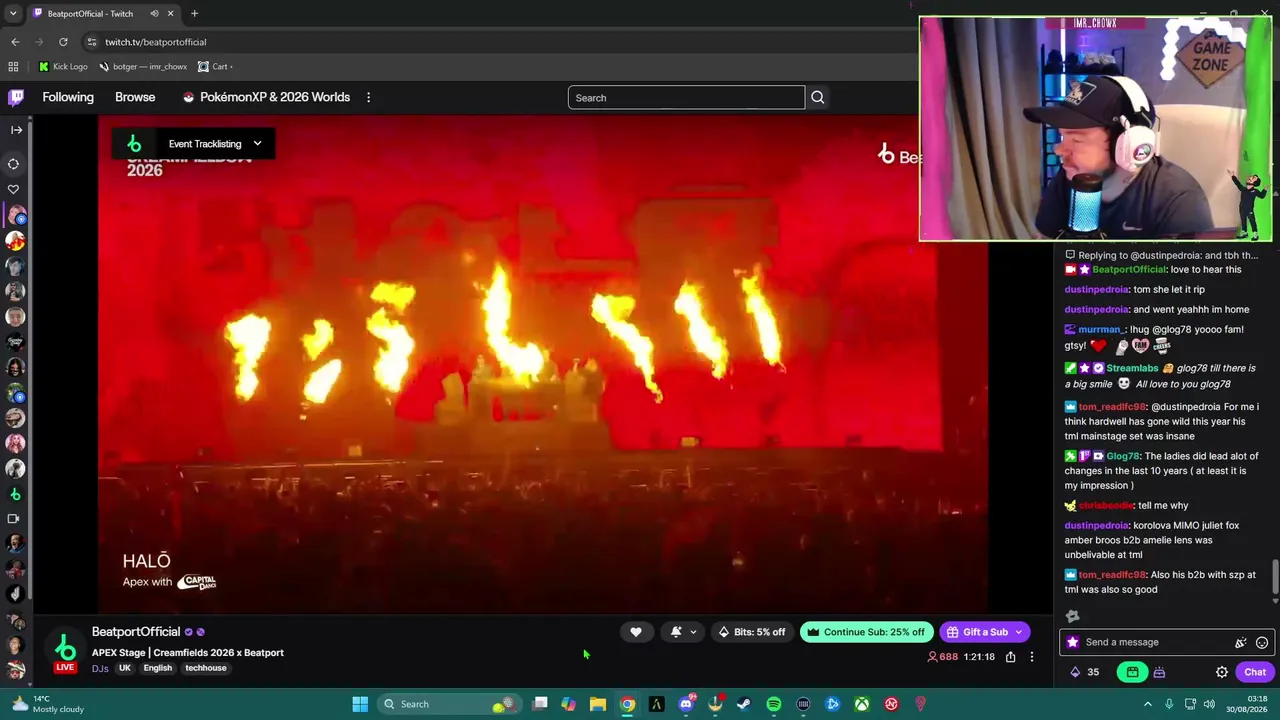Click the volume icon in the system tray
Image resolution: width=1280 pixels, height=720 pixels.
coord(1211,704)
